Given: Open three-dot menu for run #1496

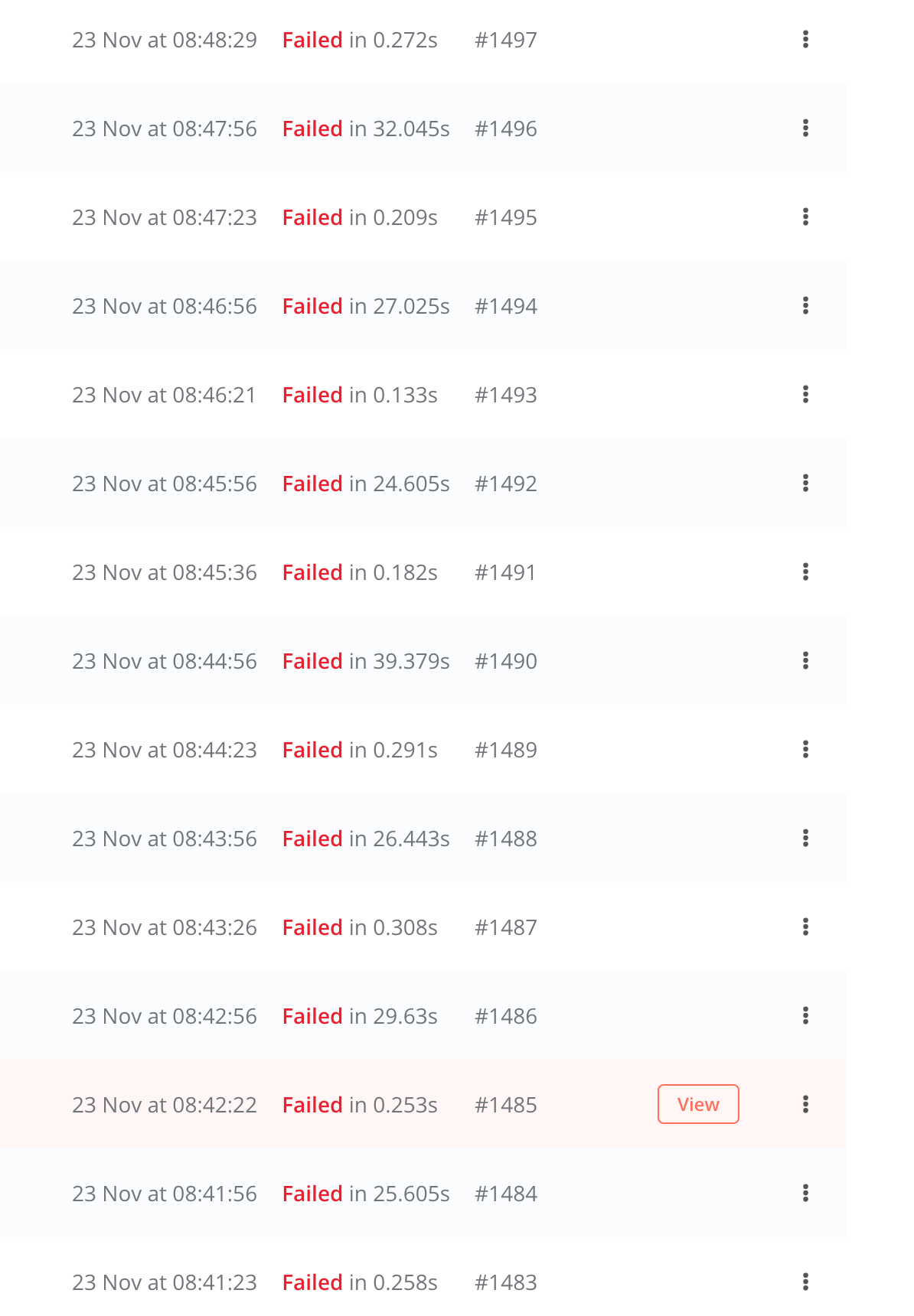Looking at the screenshot, I should click(x=805, y=129).
